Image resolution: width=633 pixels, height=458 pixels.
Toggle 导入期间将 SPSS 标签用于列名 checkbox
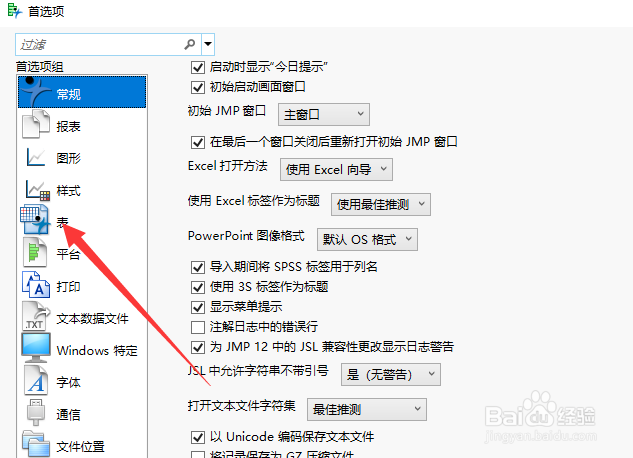pyautogui.click(x=197, y=267)
